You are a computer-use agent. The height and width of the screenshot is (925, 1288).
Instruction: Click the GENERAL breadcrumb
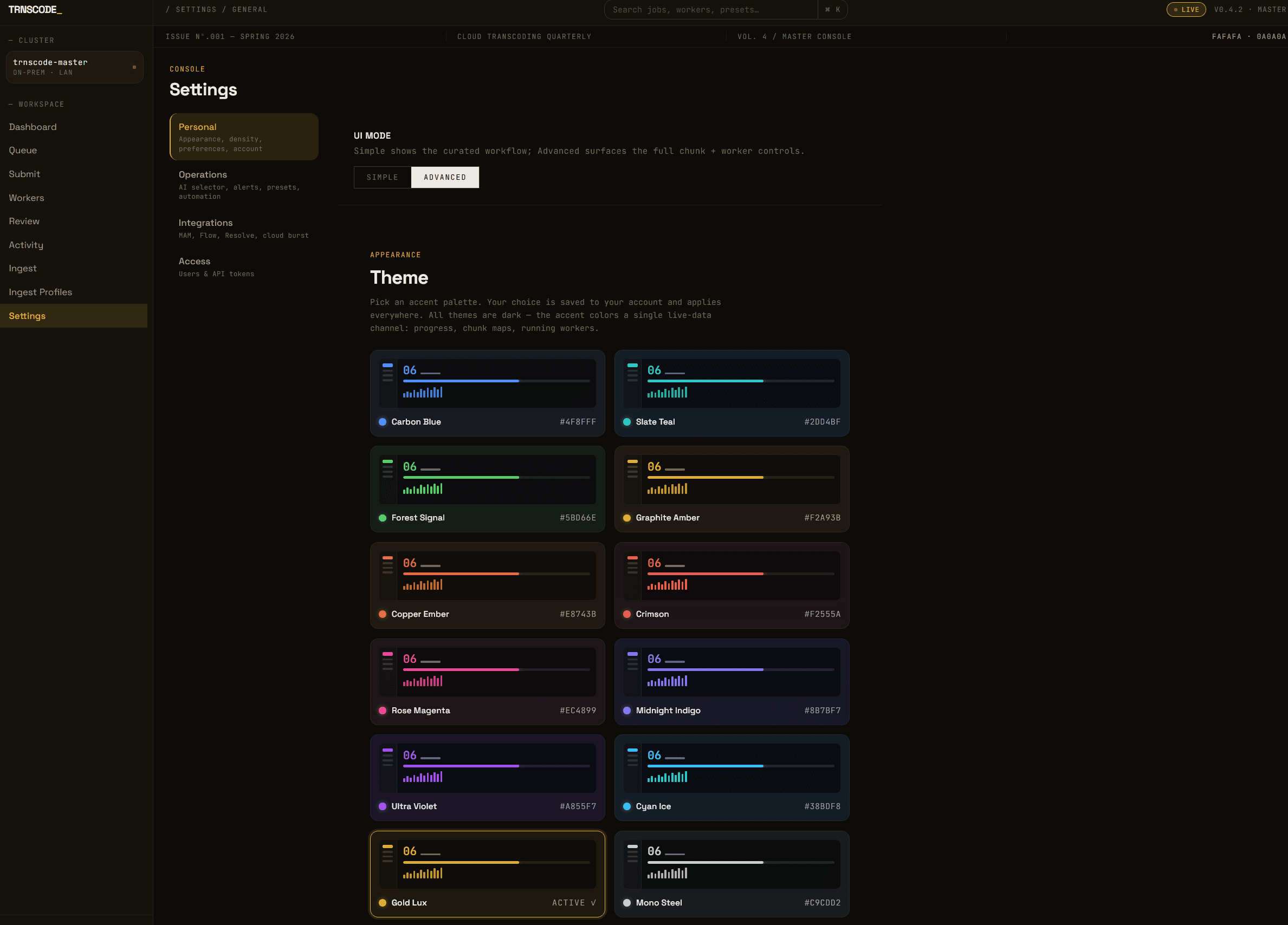pos(249,10)
